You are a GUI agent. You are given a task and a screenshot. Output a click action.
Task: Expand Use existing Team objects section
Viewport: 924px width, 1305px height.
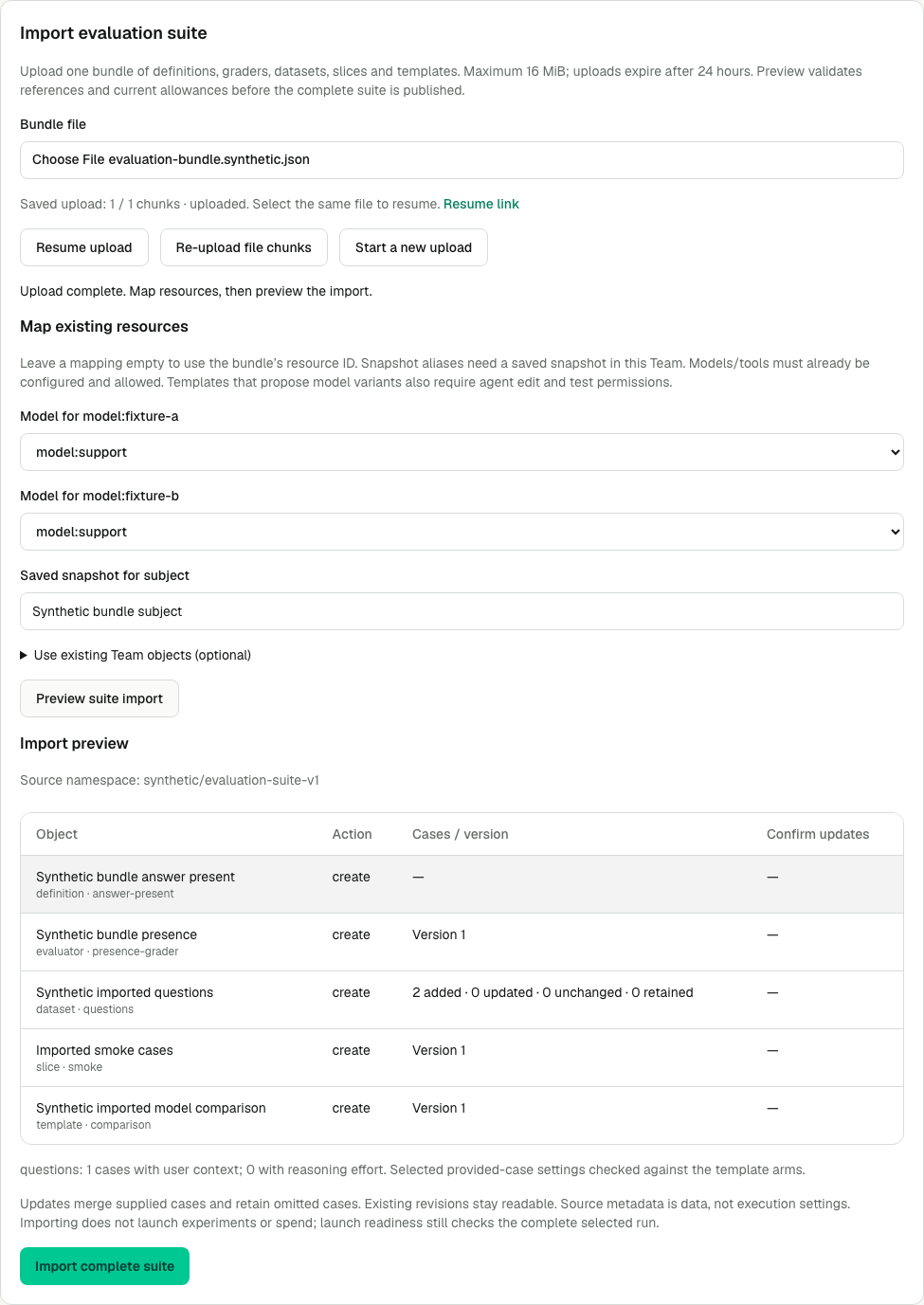pos(136,655)
